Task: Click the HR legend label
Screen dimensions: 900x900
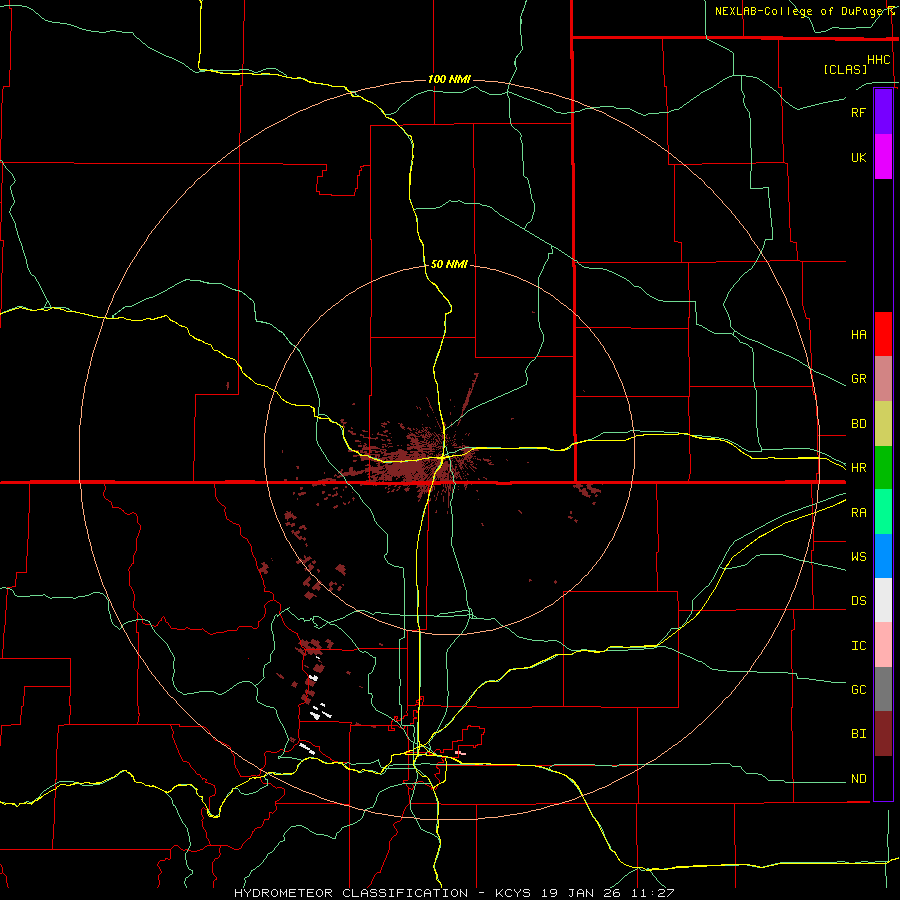Action: coord(858,468)
